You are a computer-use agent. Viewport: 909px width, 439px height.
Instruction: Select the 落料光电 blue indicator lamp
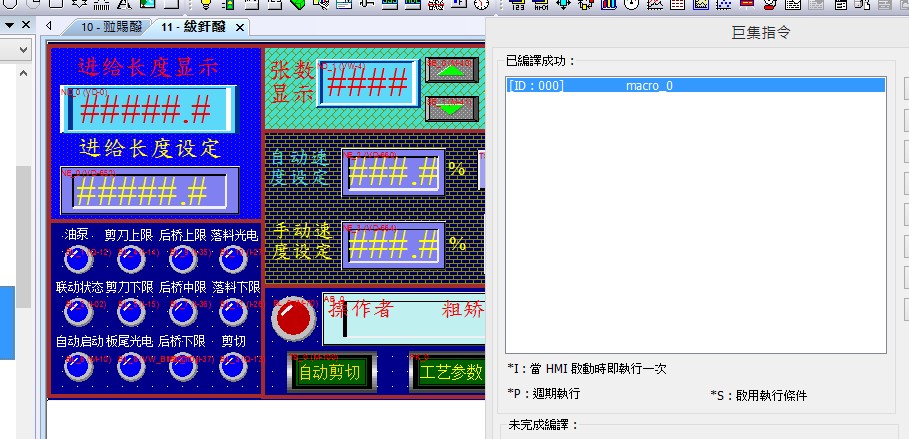coord(234,263)
